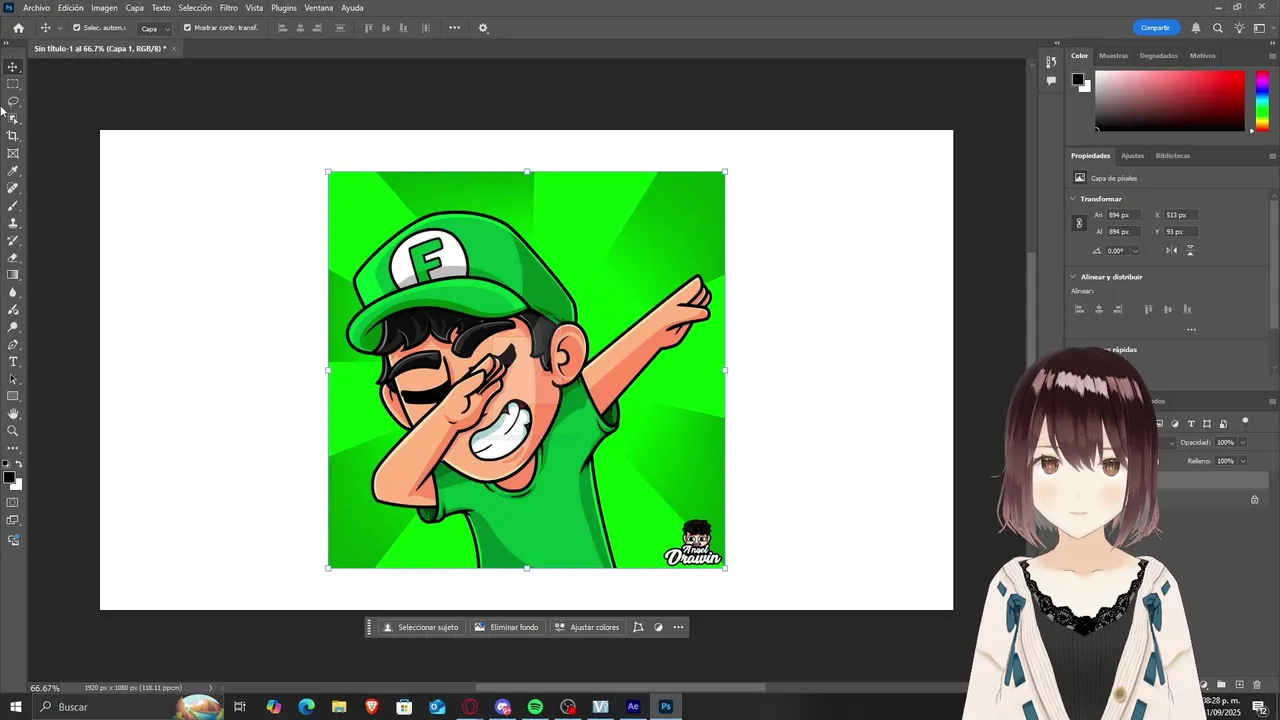Select the Frame tool
The height and width of the screenshot is (720, 1280).
pos(13,153)
